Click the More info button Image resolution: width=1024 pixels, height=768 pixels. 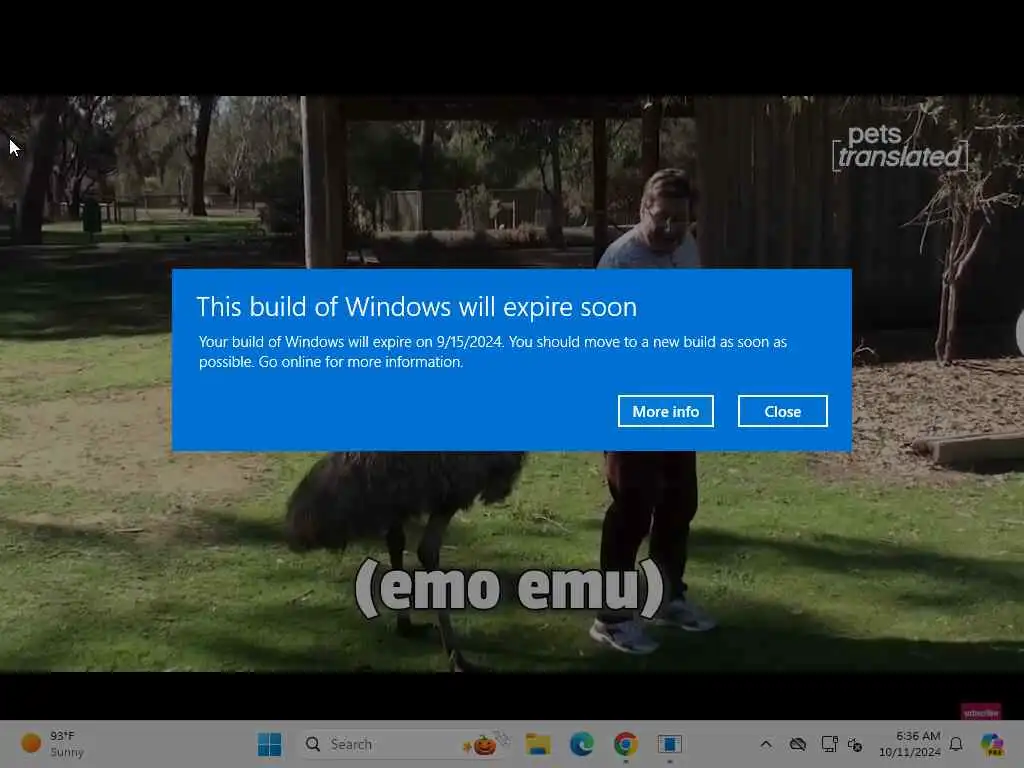pyautogui.click(x=665, y=411)
